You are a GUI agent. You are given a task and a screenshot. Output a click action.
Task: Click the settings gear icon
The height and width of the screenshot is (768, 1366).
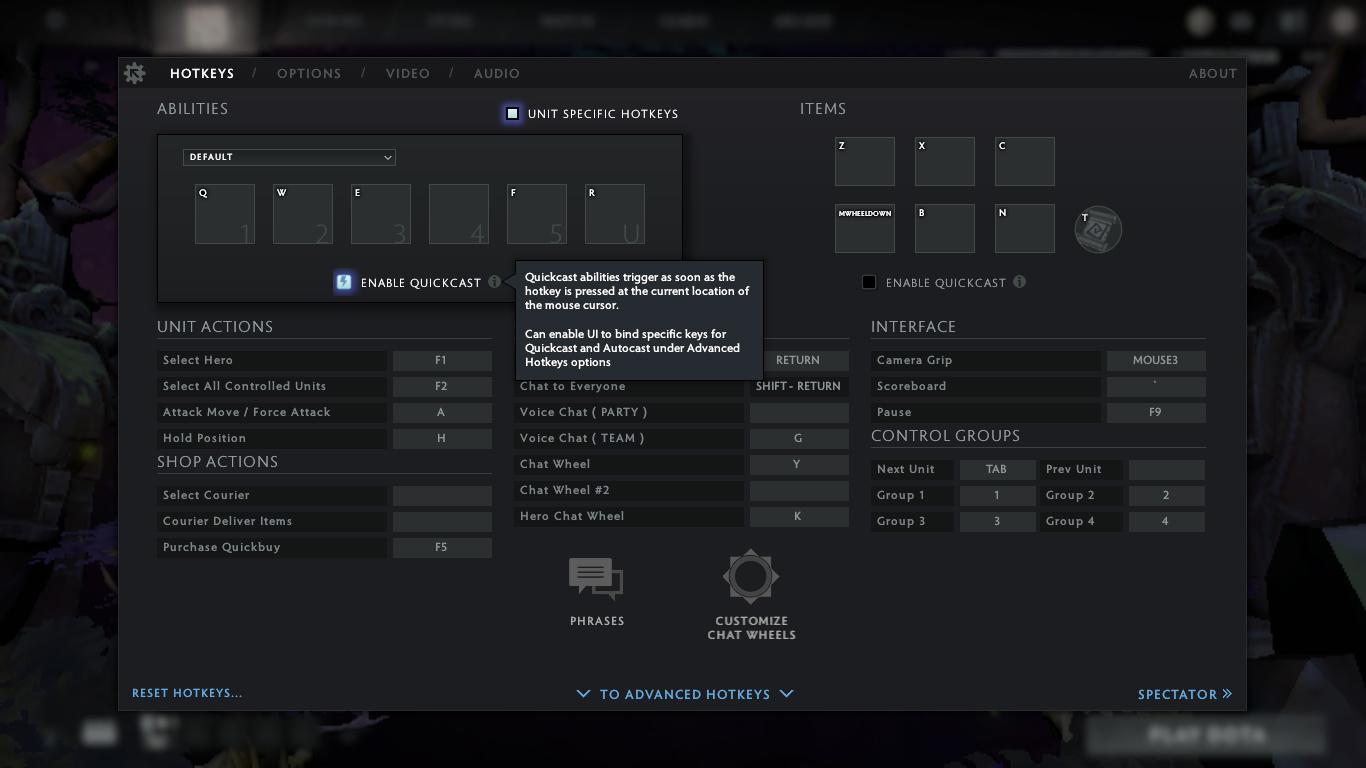tap(134, 73)
